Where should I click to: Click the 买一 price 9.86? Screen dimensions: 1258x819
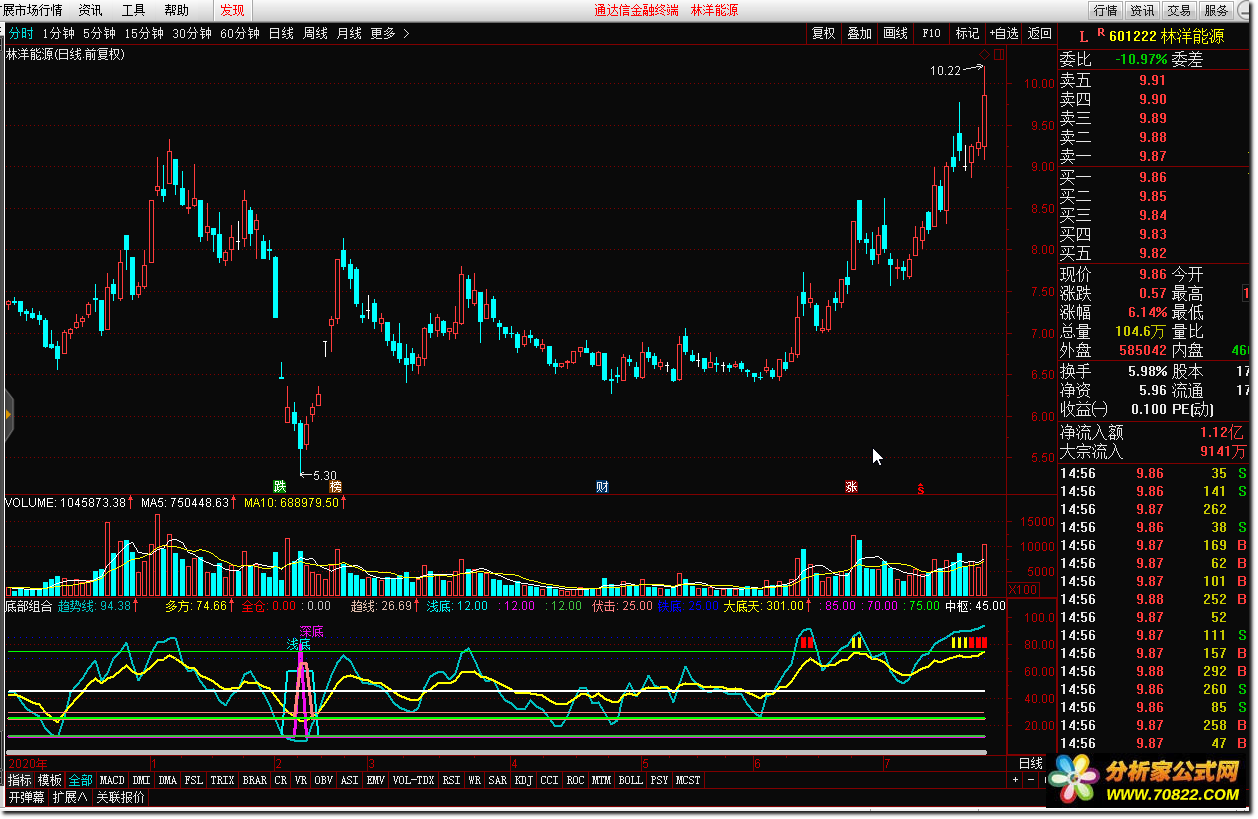click(1152, 177)
